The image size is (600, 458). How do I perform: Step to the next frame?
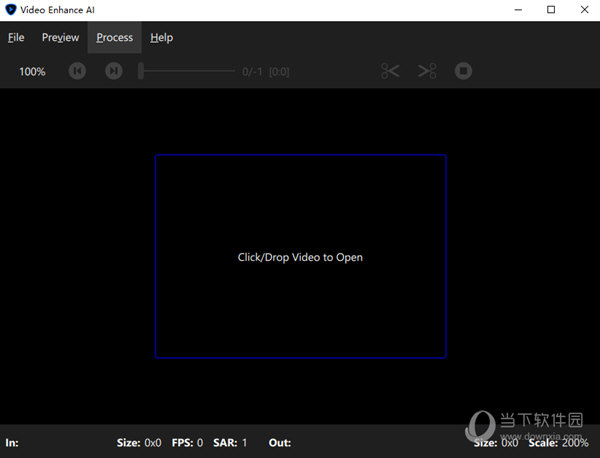click(114, 71)
